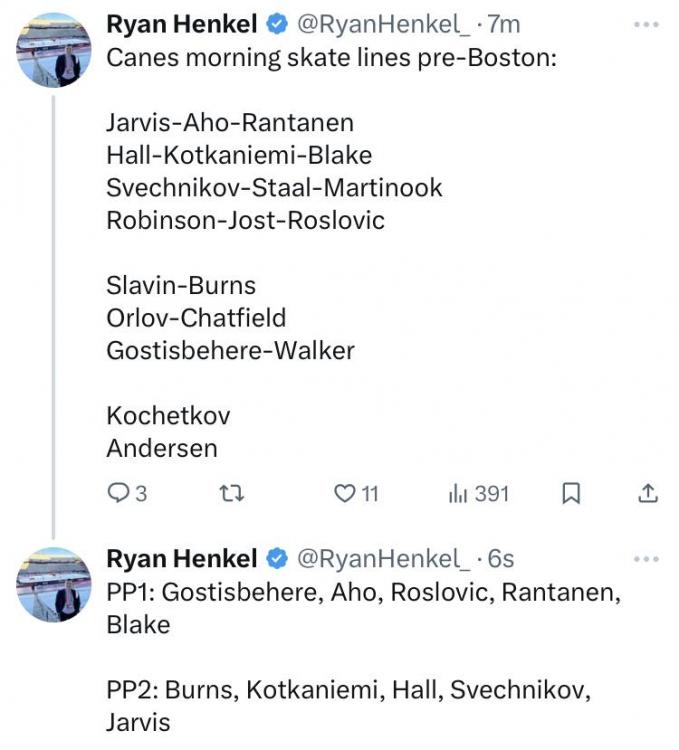Screen dimensions: 679x750
Task: Open Ryan Henkel's avatar on the first tweet
Action: [x=55, y=50]
